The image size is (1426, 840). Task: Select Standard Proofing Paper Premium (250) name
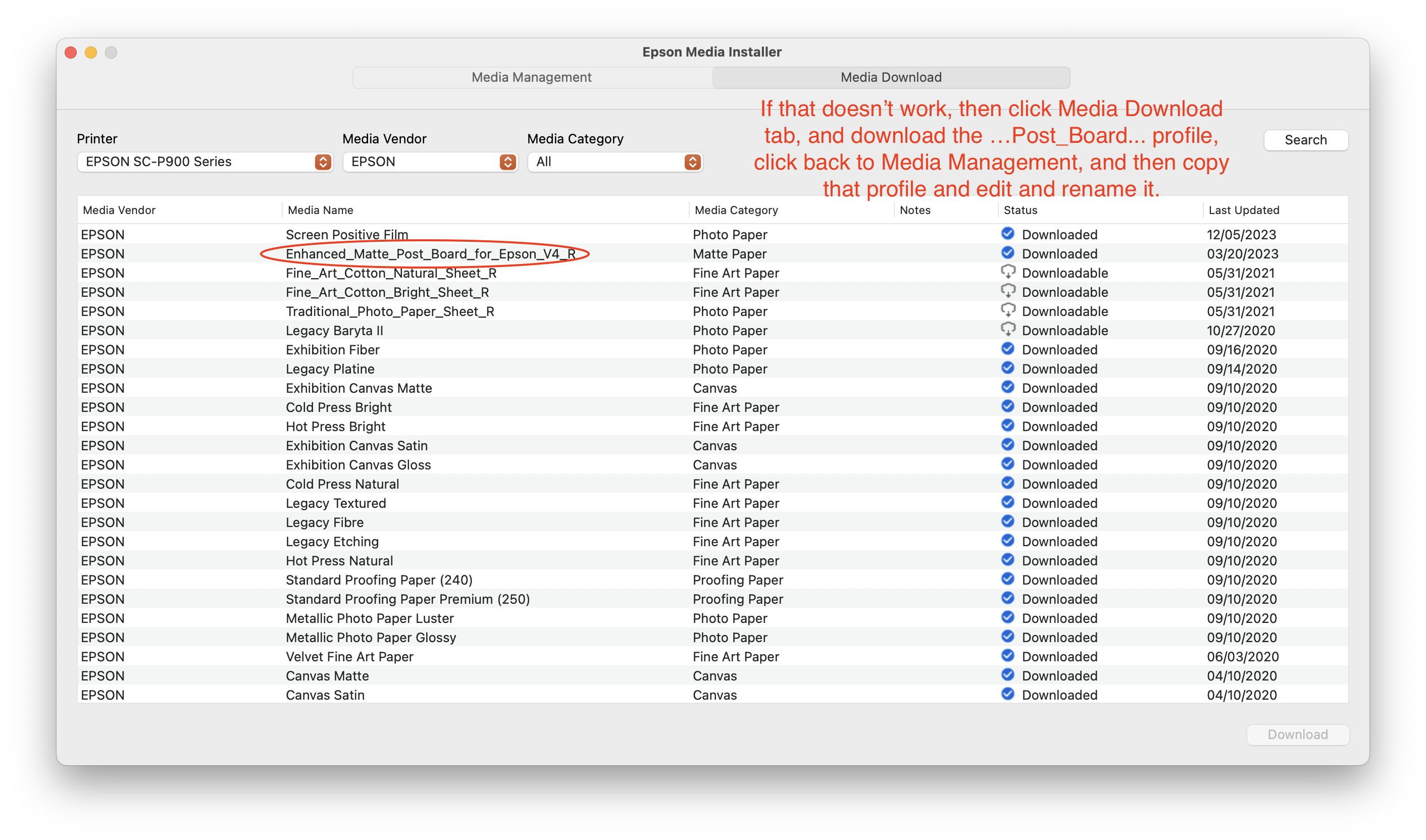pyautogui.click(x=408, y=599)
